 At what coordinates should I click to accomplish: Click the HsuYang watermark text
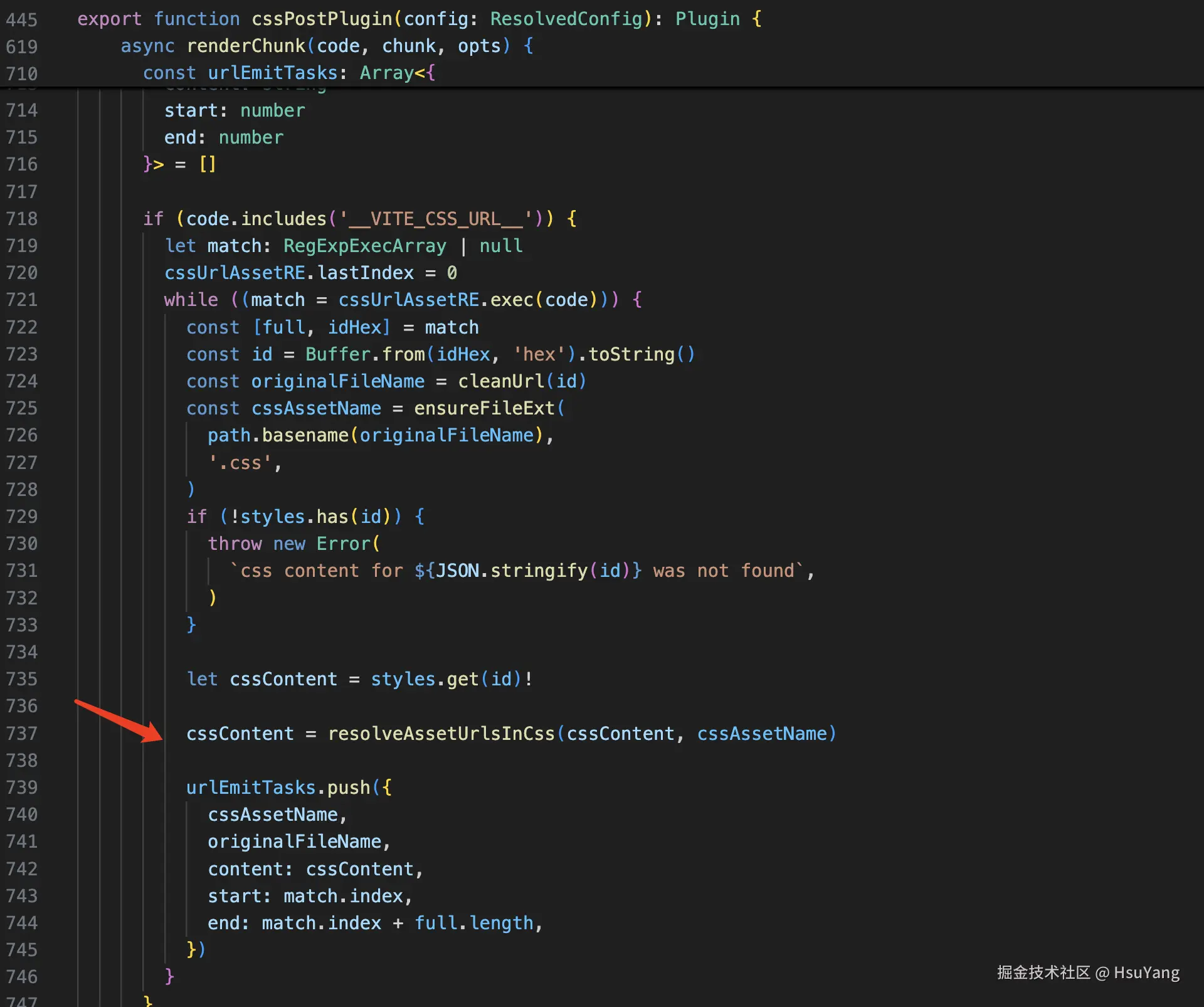click(1146, 973)
